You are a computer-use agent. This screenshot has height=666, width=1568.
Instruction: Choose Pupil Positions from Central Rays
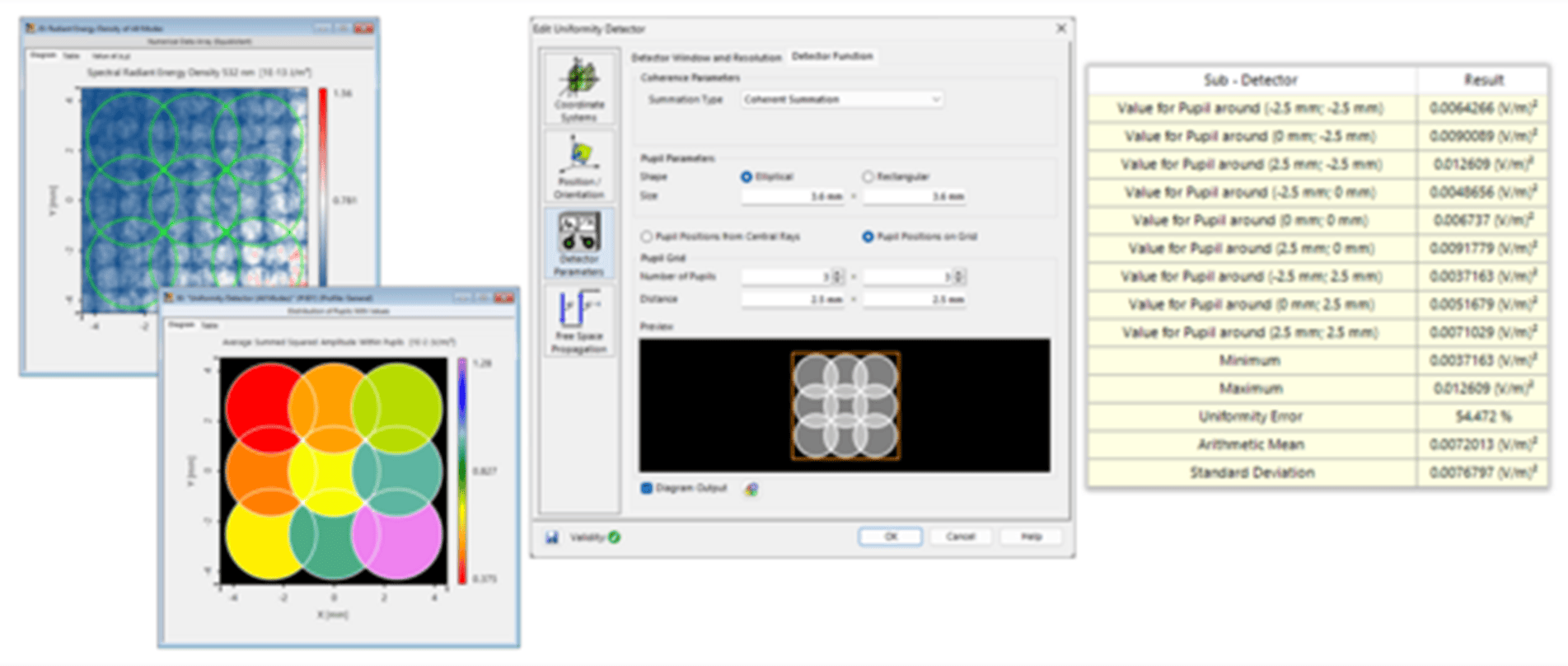[647, 237]
